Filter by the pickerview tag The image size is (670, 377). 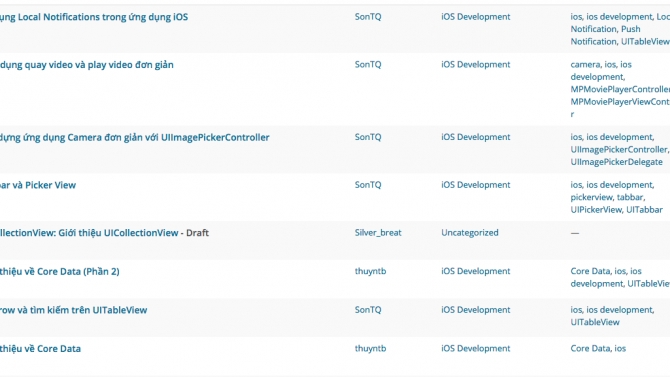(591, 197)
